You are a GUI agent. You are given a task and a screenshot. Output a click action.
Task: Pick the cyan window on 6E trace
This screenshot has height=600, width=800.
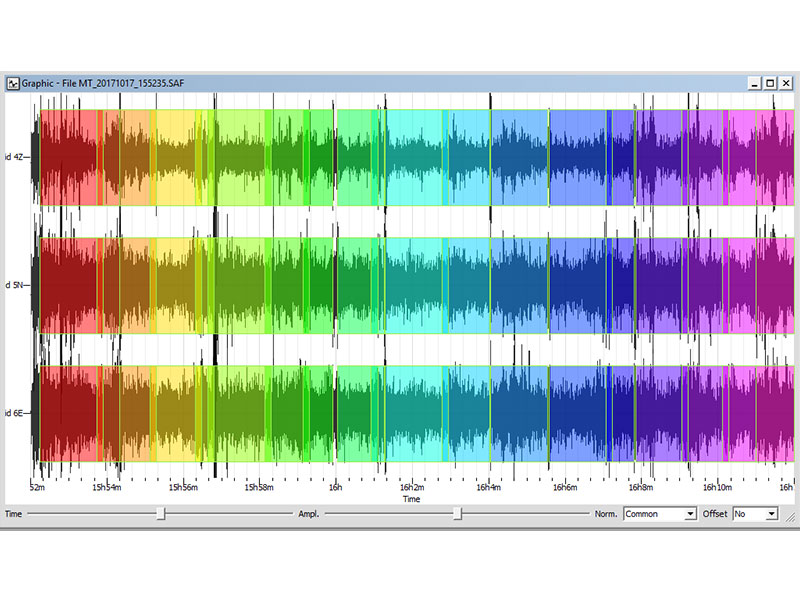click(x=414, y=413)
